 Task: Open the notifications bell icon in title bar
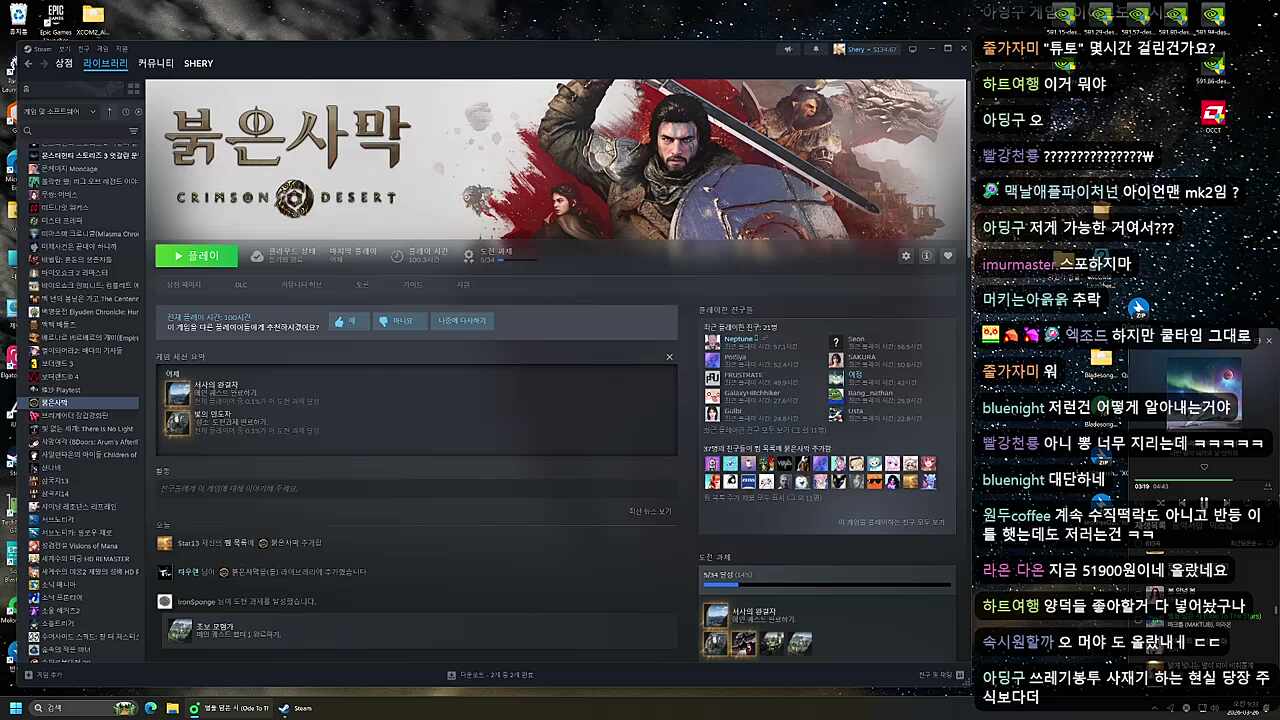(815, 49)
